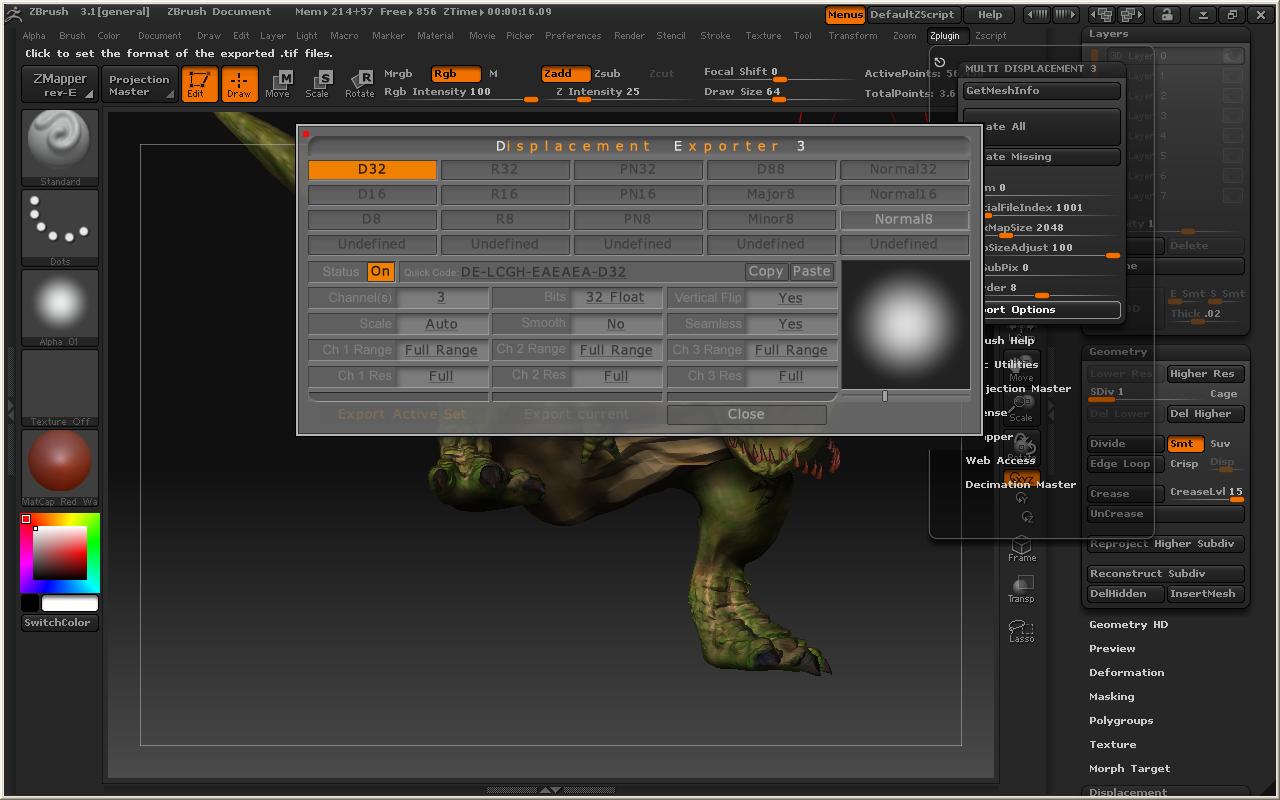Toggle the Smt smoothing button

(1184, 444)
